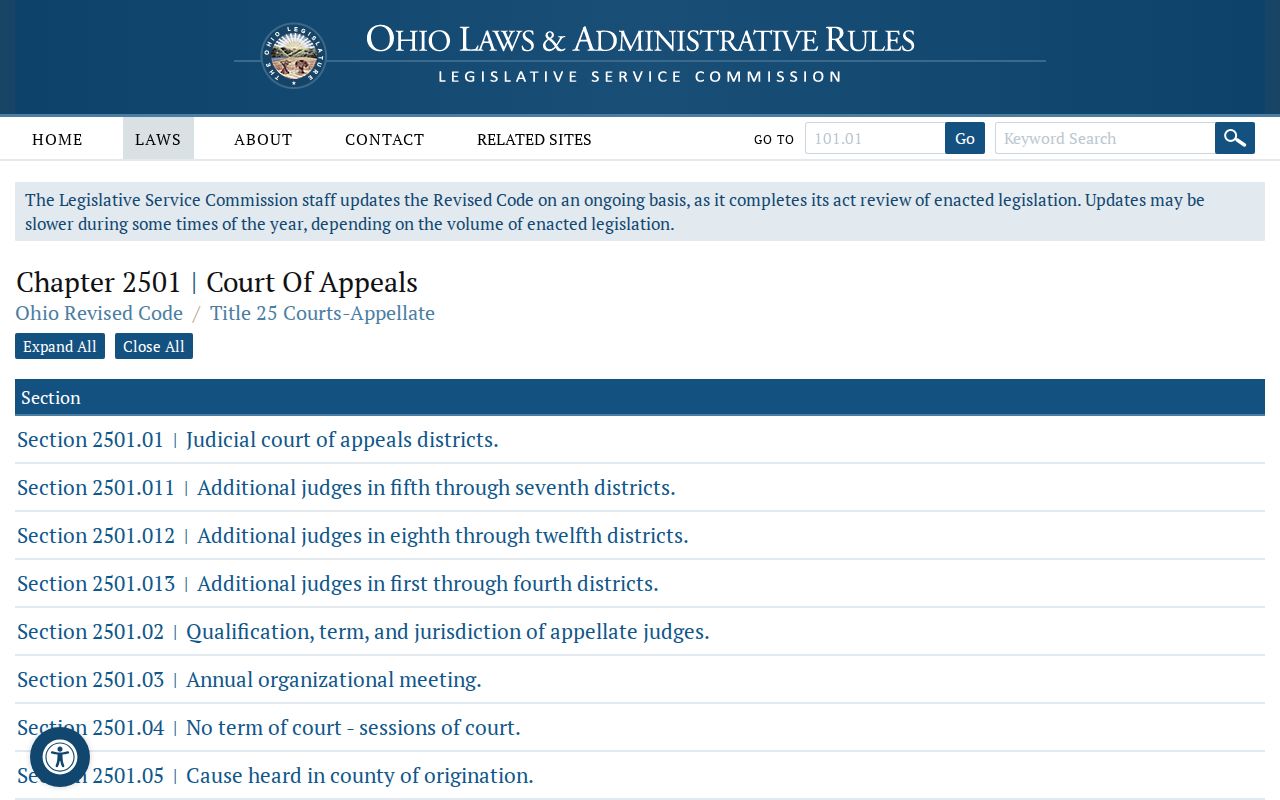The height and width of the screenshot is (800, 1280).
Task: Open Title 25 Courts-Appellate breadcrumb link
Action: 322,313
